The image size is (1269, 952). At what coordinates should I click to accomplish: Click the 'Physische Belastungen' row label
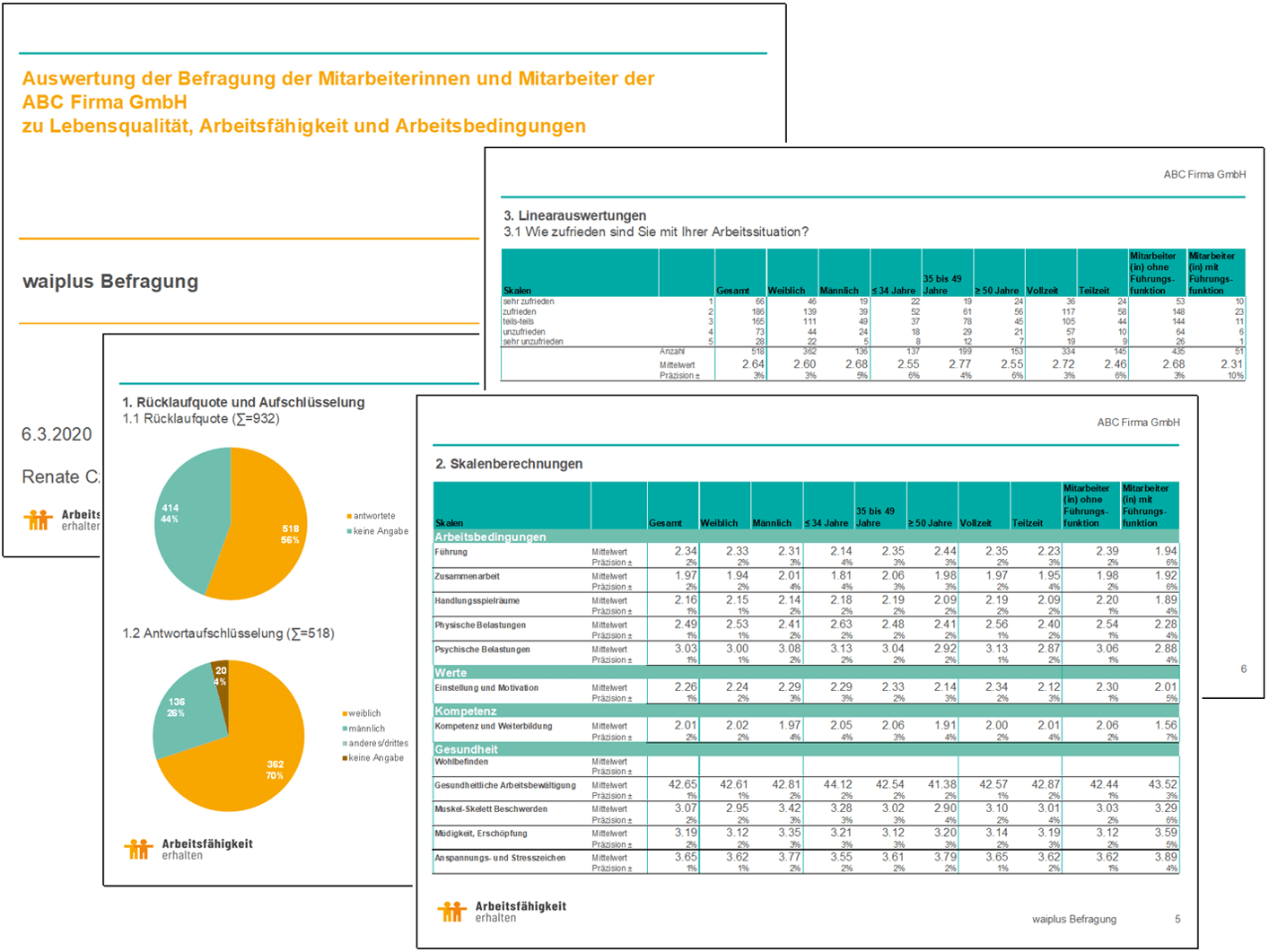coord(480,624)
